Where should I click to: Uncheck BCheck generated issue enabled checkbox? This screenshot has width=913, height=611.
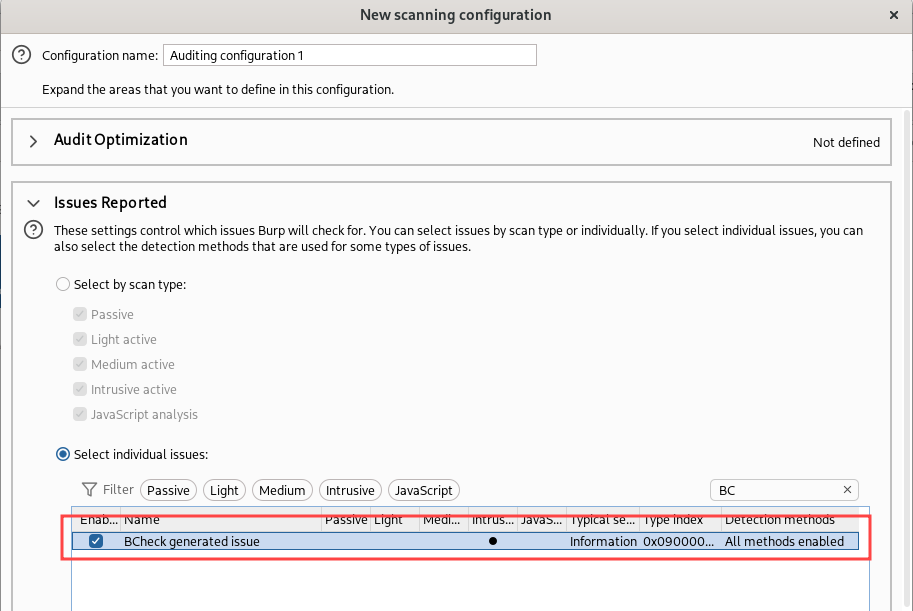[x=96, y=541]
